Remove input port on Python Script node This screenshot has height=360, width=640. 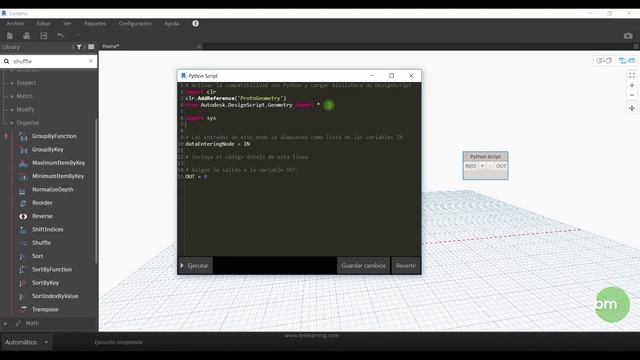[x=490, y=166]
